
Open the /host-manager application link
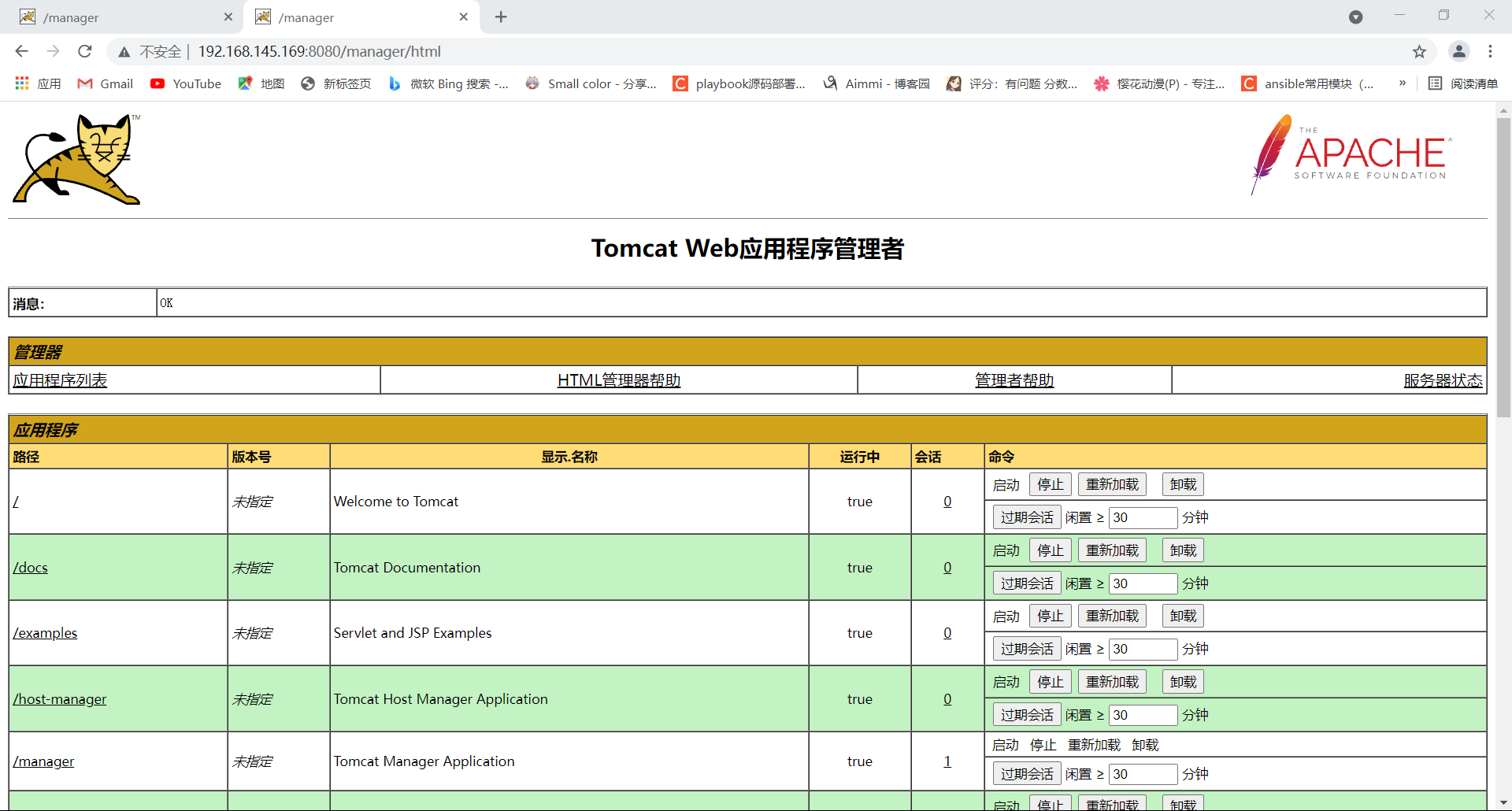[60, 699]
